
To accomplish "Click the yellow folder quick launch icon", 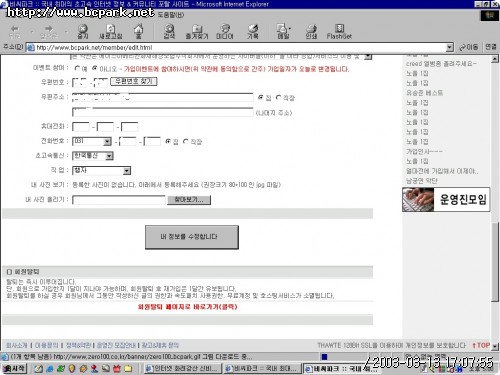I will [128, 369].
